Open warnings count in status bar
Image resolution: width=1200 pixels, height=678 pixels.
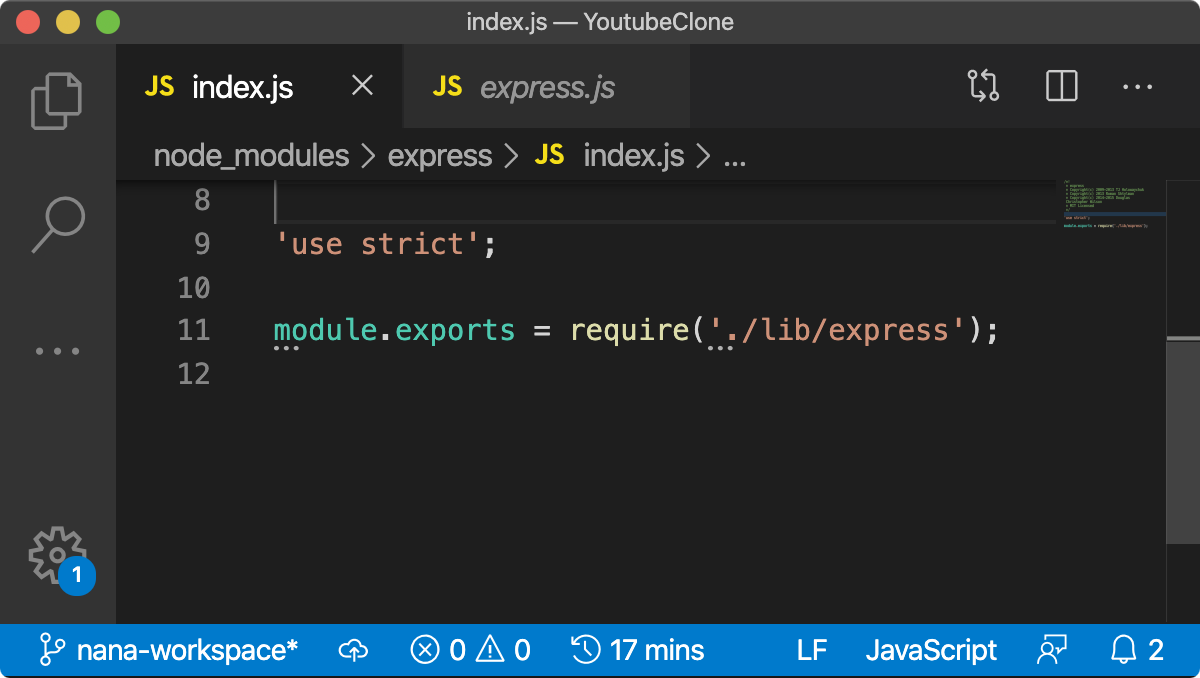503,651
